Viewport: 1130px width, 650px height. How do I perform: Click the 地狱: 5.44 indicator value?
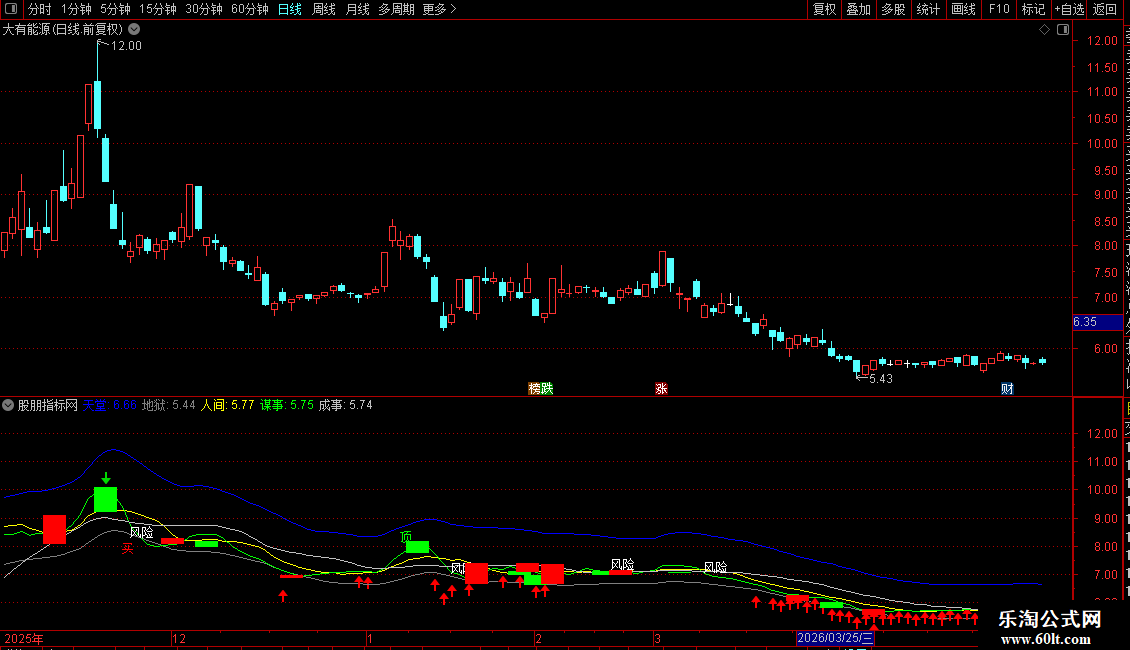(169, 405)
